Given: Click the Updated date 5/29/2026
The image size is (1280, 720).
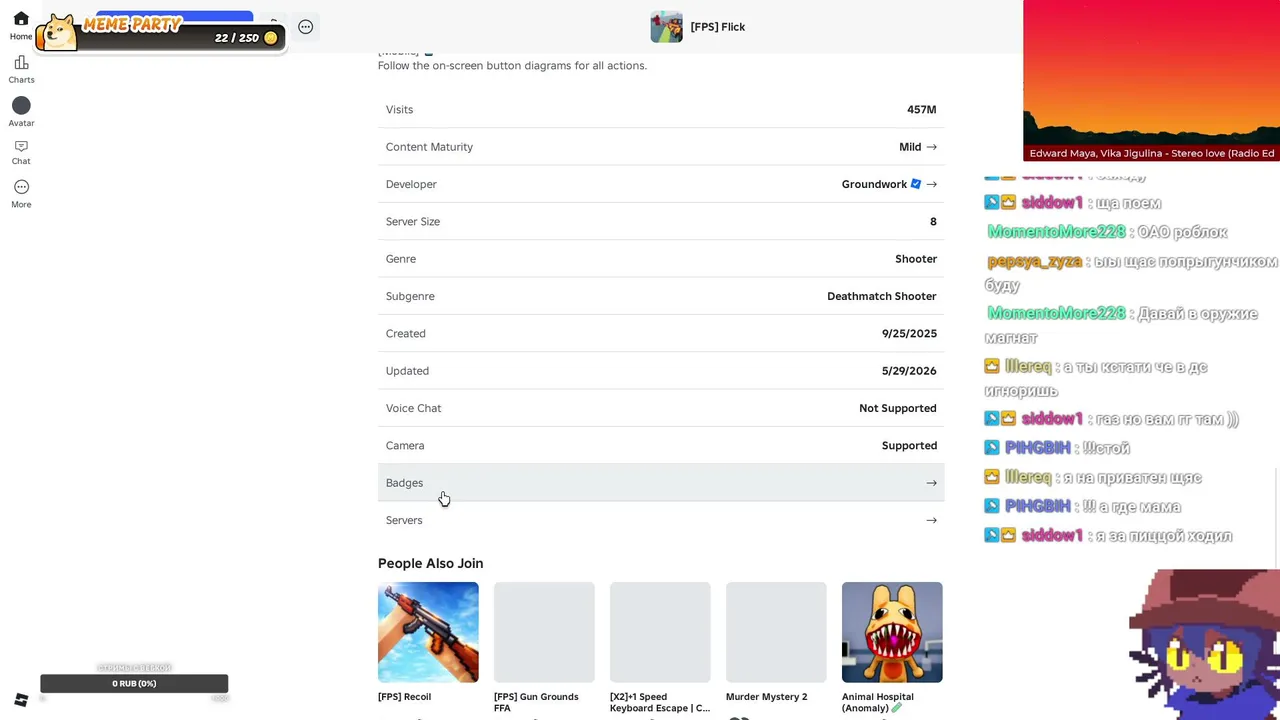Looking at the screenshot, I should 909,371.
